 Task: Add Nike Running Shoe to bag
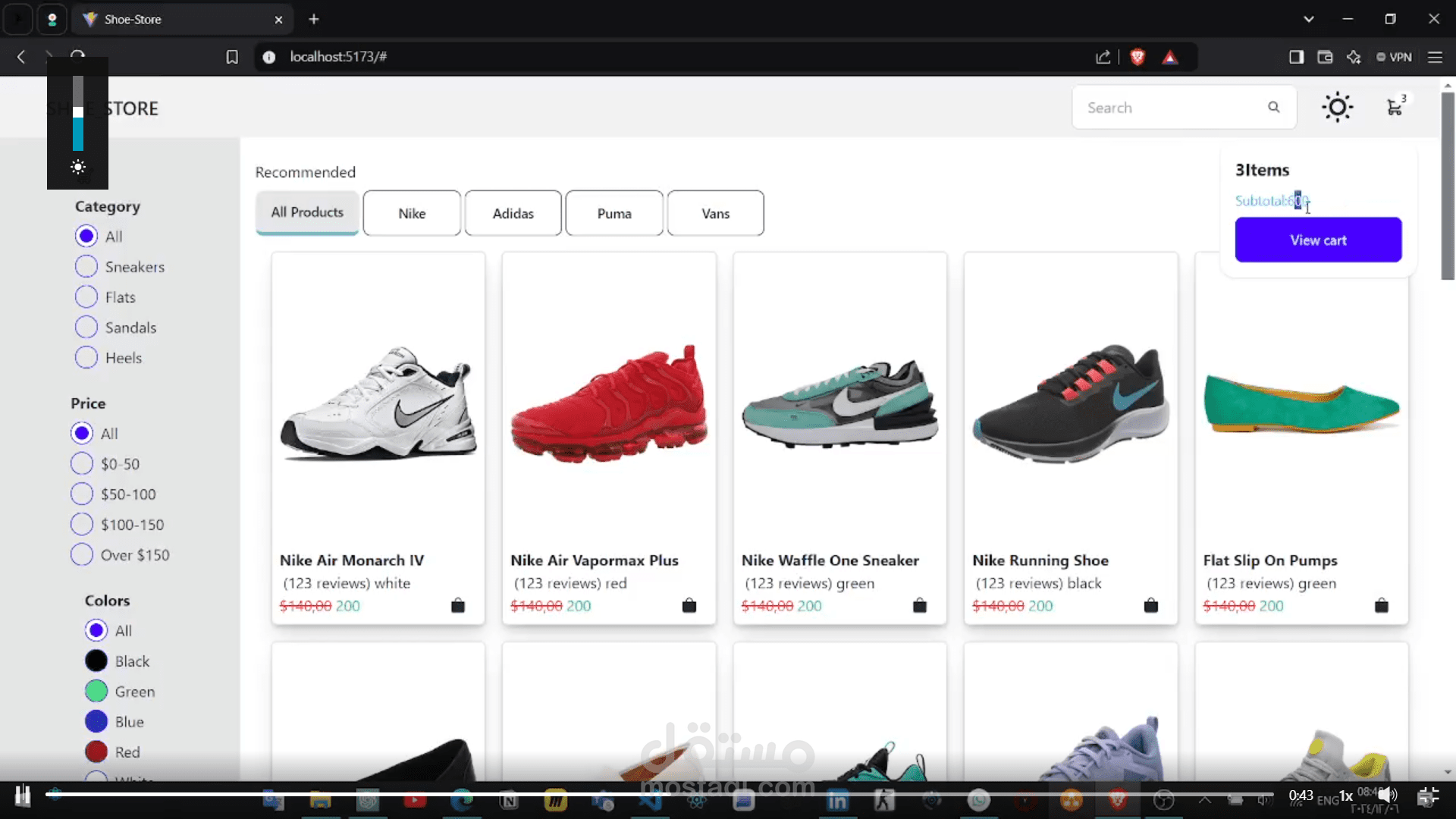click(1150, 605)
